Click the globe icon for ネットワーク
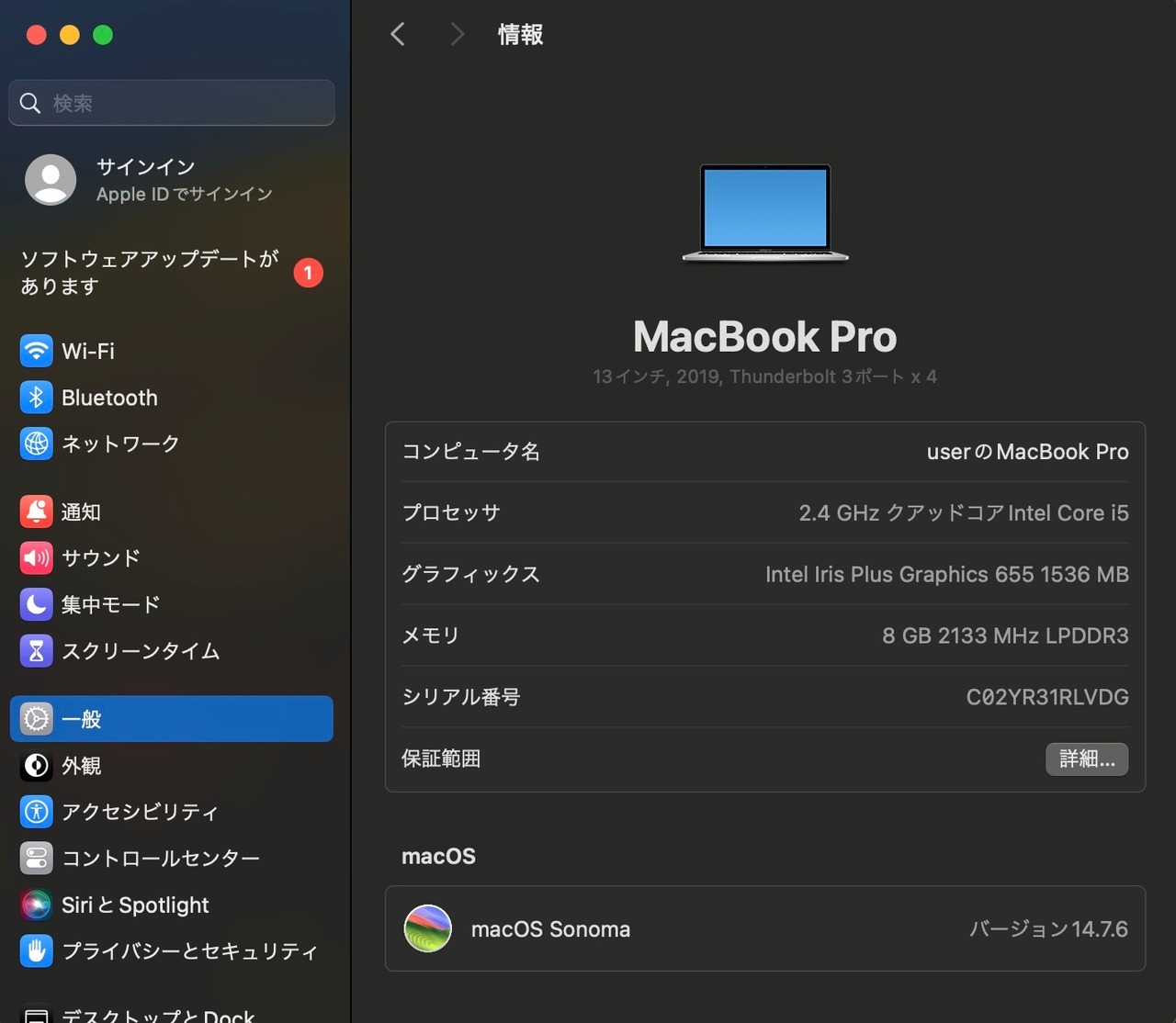Image resolution: width=1176 pixels, height=1023 pixels. tap(37, 444)
